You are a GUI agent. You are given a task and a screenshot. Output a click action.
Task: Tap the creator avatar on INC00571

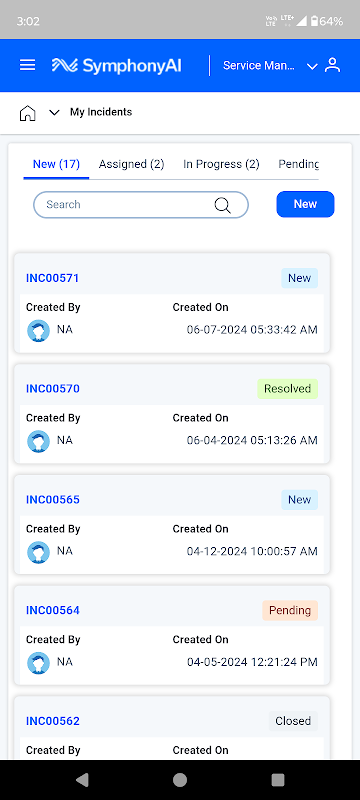(38, 331)
